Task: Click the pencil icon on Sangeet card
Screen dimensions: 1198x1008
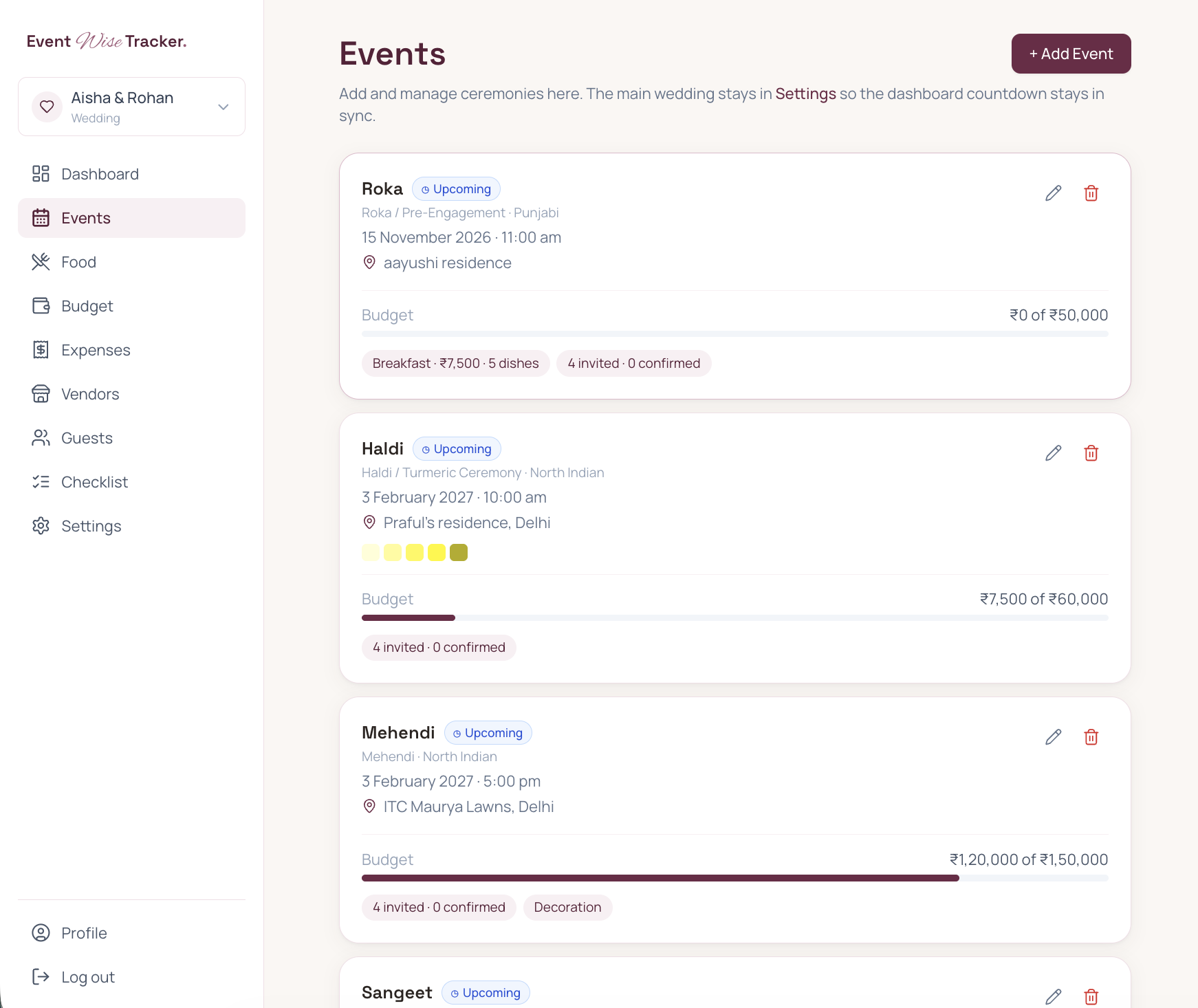Action: click(1053, 997)
